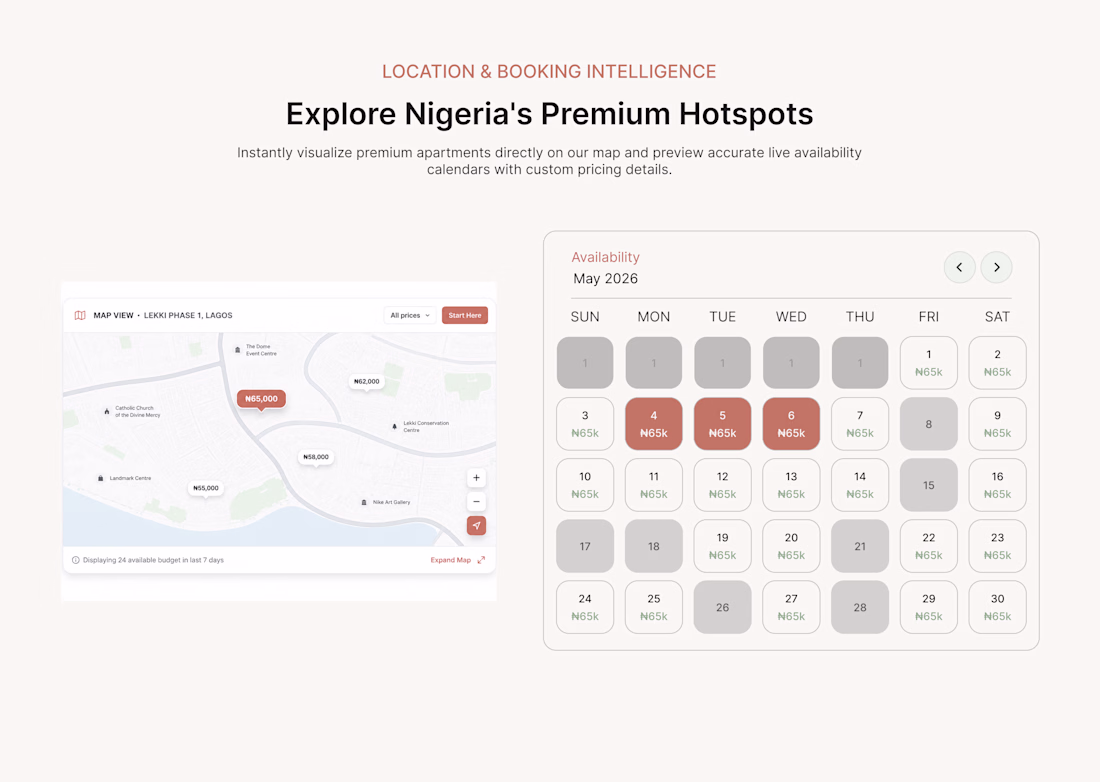Image resolution: width=1100 pixels, height=782 pixels.
Task: Select May 19 on the calendar
Action: (x=723, y=546)
